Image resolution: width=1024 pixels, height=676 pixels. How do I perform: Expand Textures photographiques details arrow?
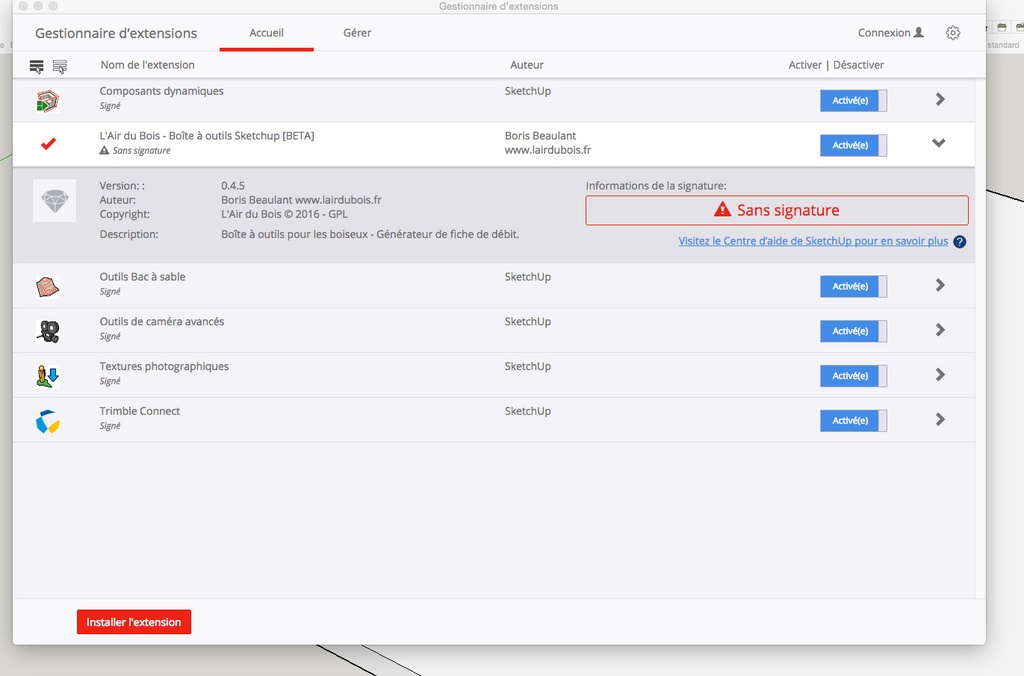click(x=940, y=375)
